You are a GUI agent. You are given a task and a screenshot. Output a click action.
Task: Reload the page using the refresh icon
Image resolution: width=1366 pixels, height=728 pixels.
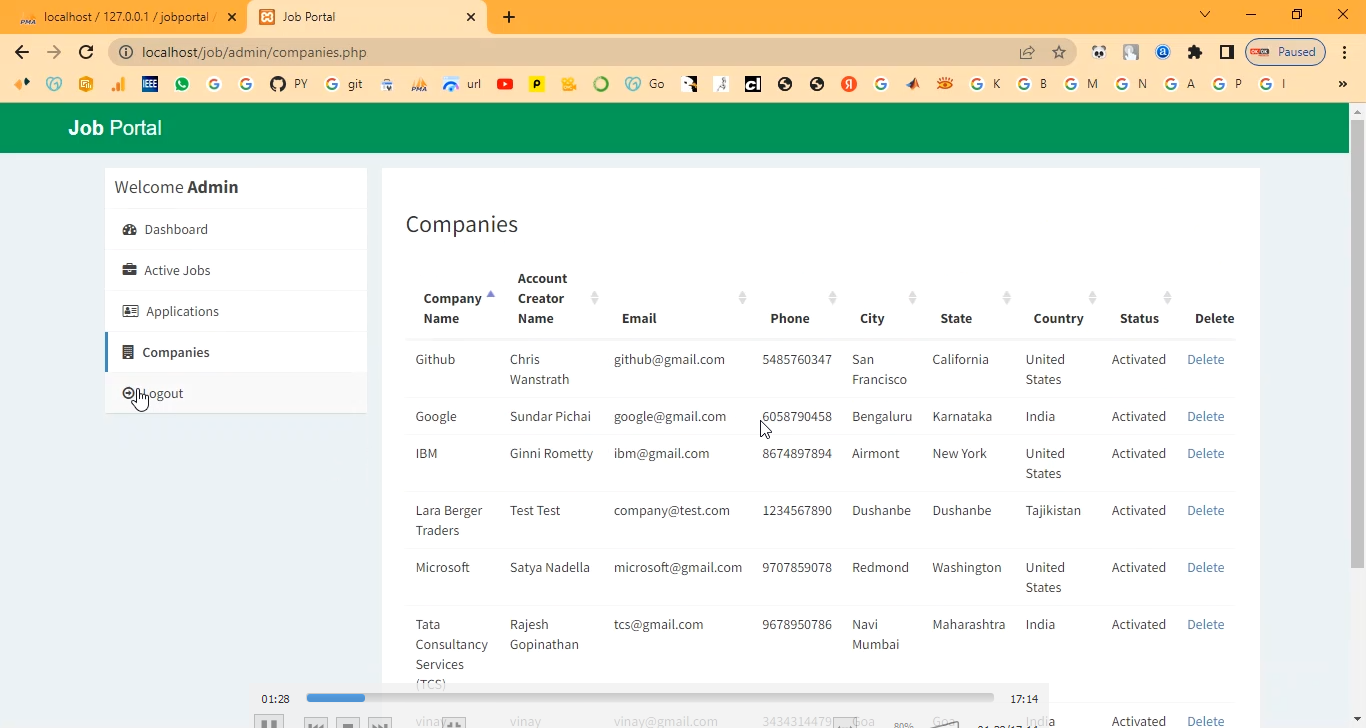[86, 52]
